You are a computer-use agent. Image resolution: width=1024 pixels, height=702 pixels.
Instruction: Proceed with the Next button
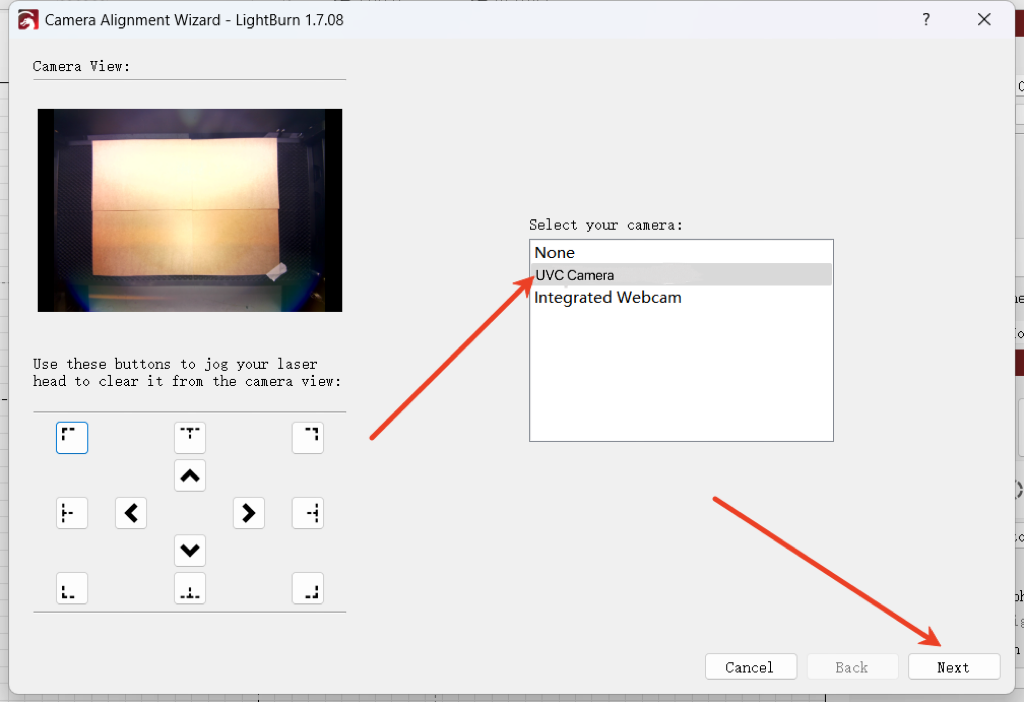pyautogui.click(x=954, y=667)
